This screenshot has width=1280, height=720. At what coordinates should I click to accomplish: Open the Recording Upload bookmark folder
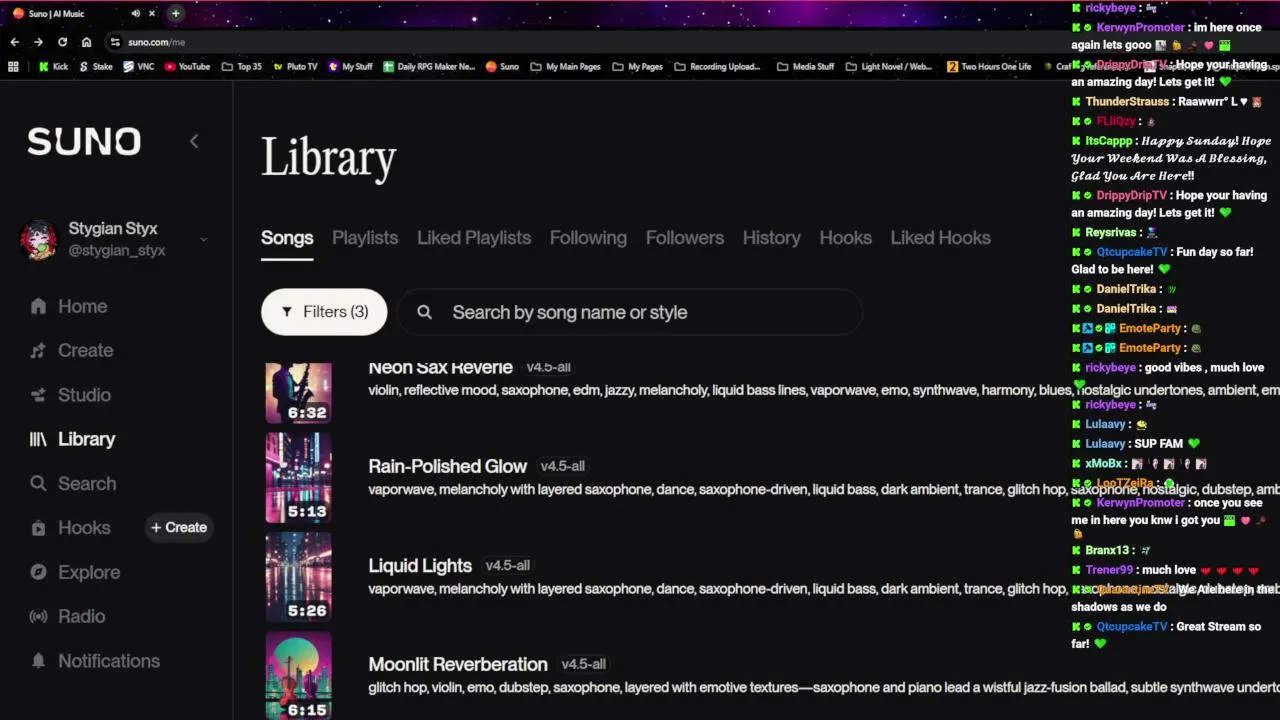point(717,67)
